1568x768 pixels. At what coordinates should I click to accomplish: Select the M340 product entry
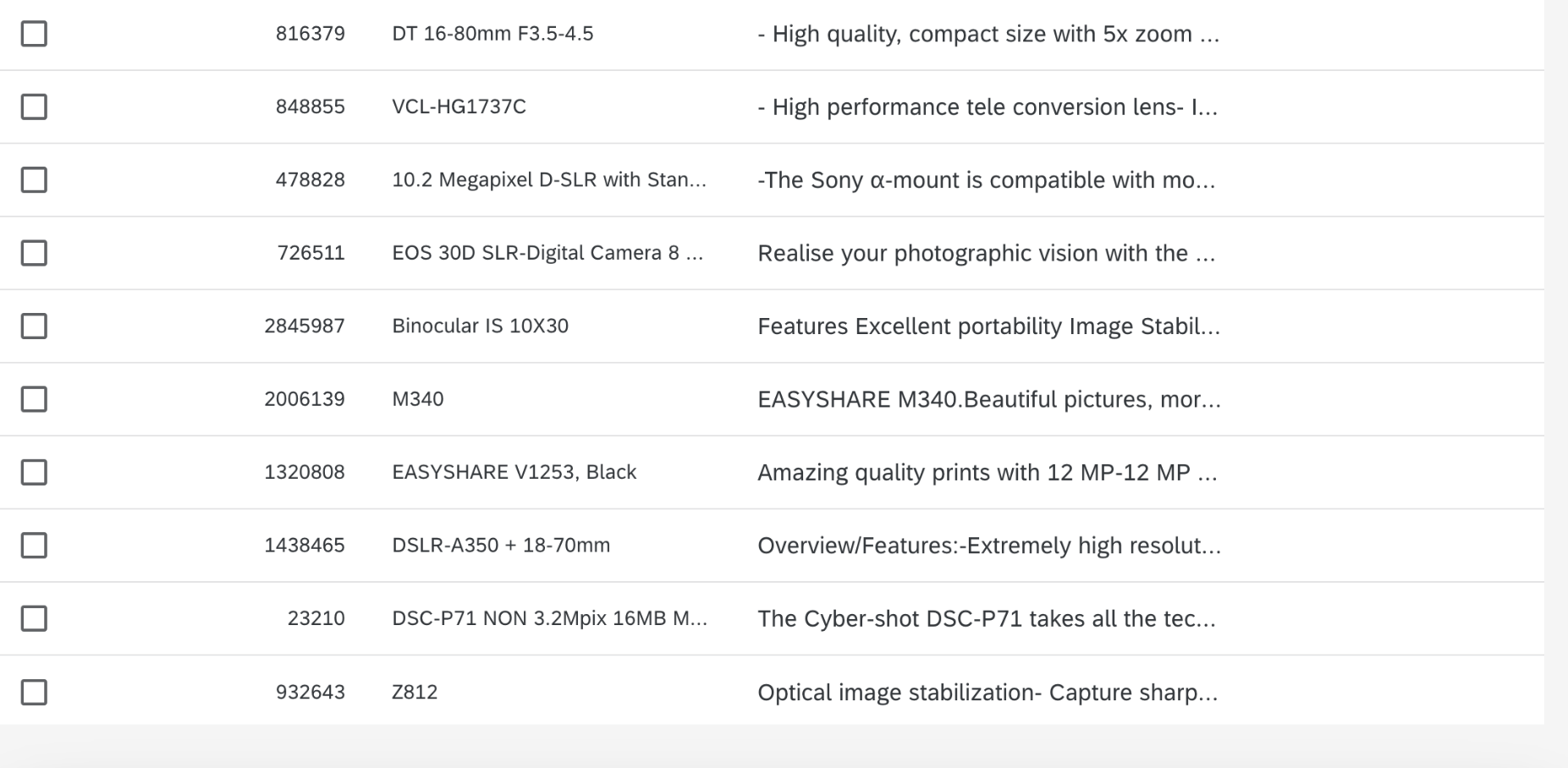(x=418, y=398)
